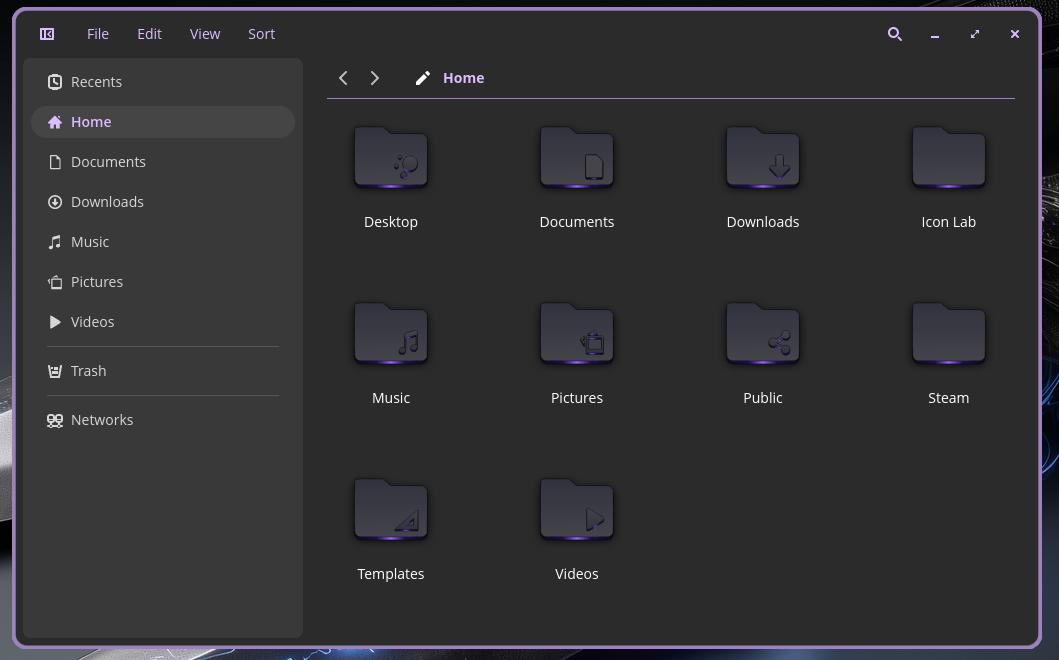Click the pencil edit-path icon

(x=423, y=78)
